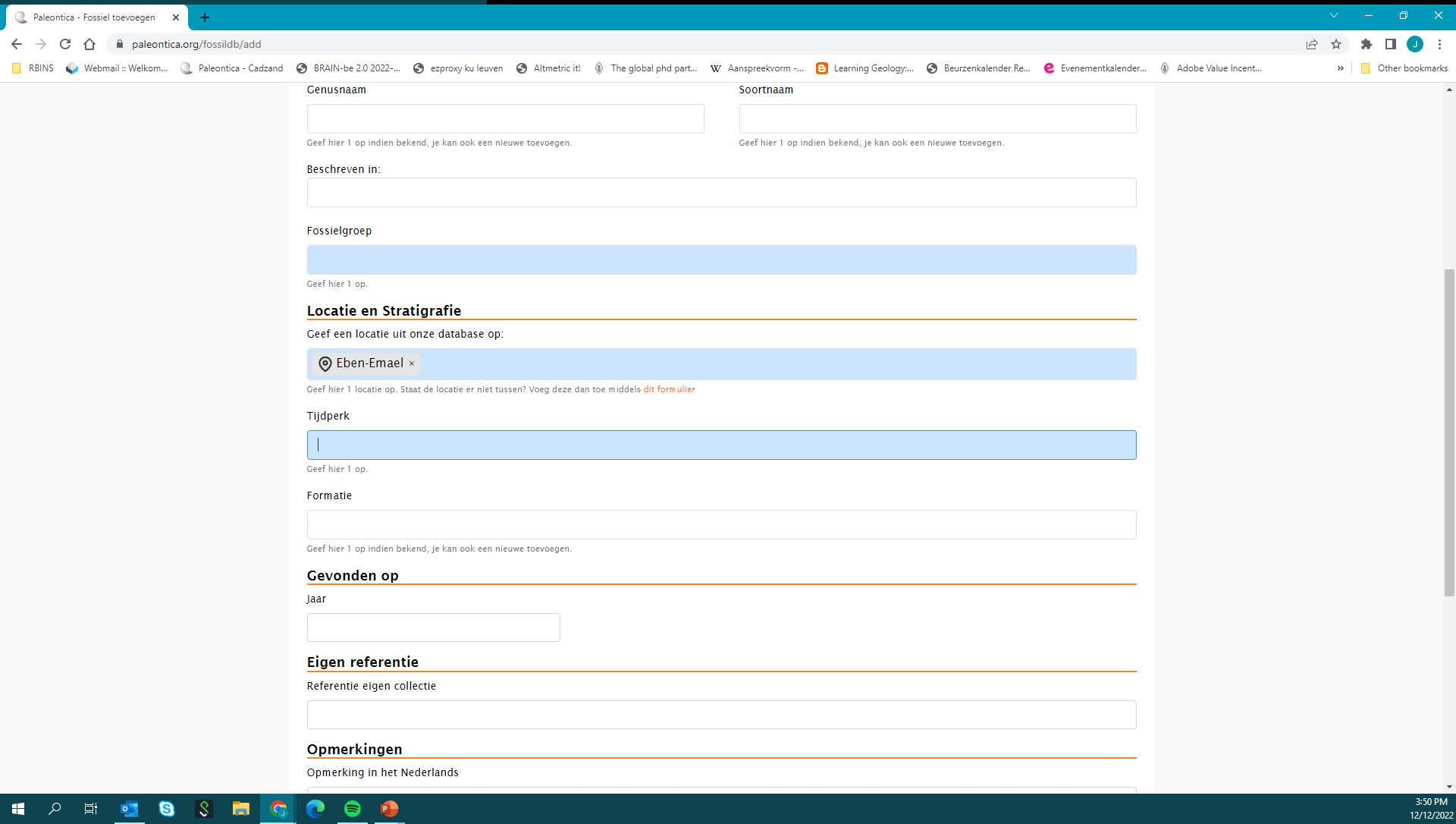This screenshot has width=1456, height=824.
Task: Click the 'dit formulier' link
Action: [669, 389]
